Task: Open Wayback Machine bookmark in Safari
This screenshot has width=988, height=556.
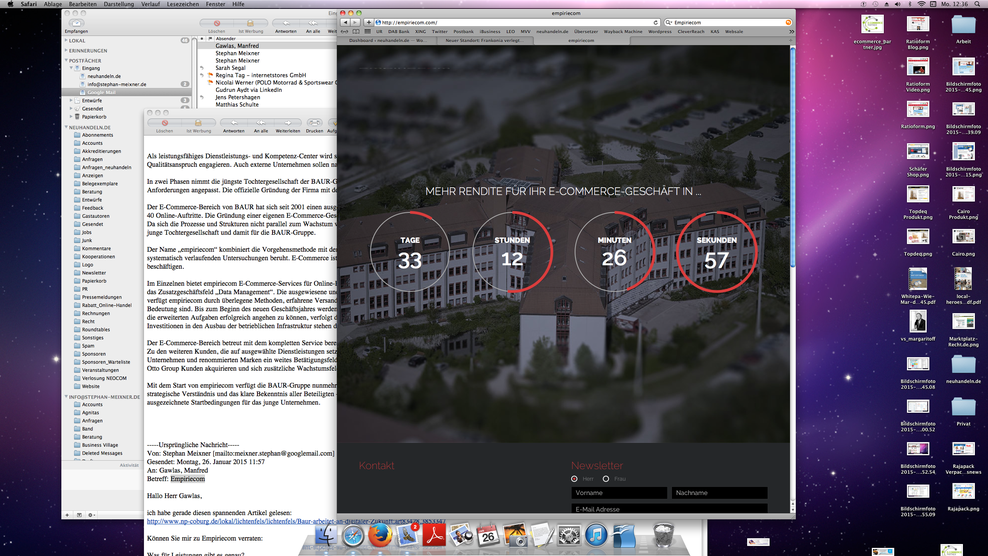Action: (x=623, y=32)
